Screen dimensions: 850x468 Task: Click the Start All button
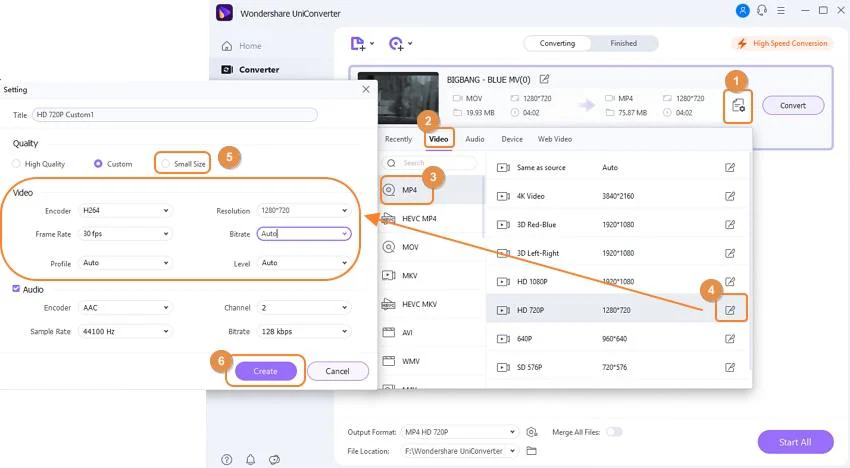[795, 442]
